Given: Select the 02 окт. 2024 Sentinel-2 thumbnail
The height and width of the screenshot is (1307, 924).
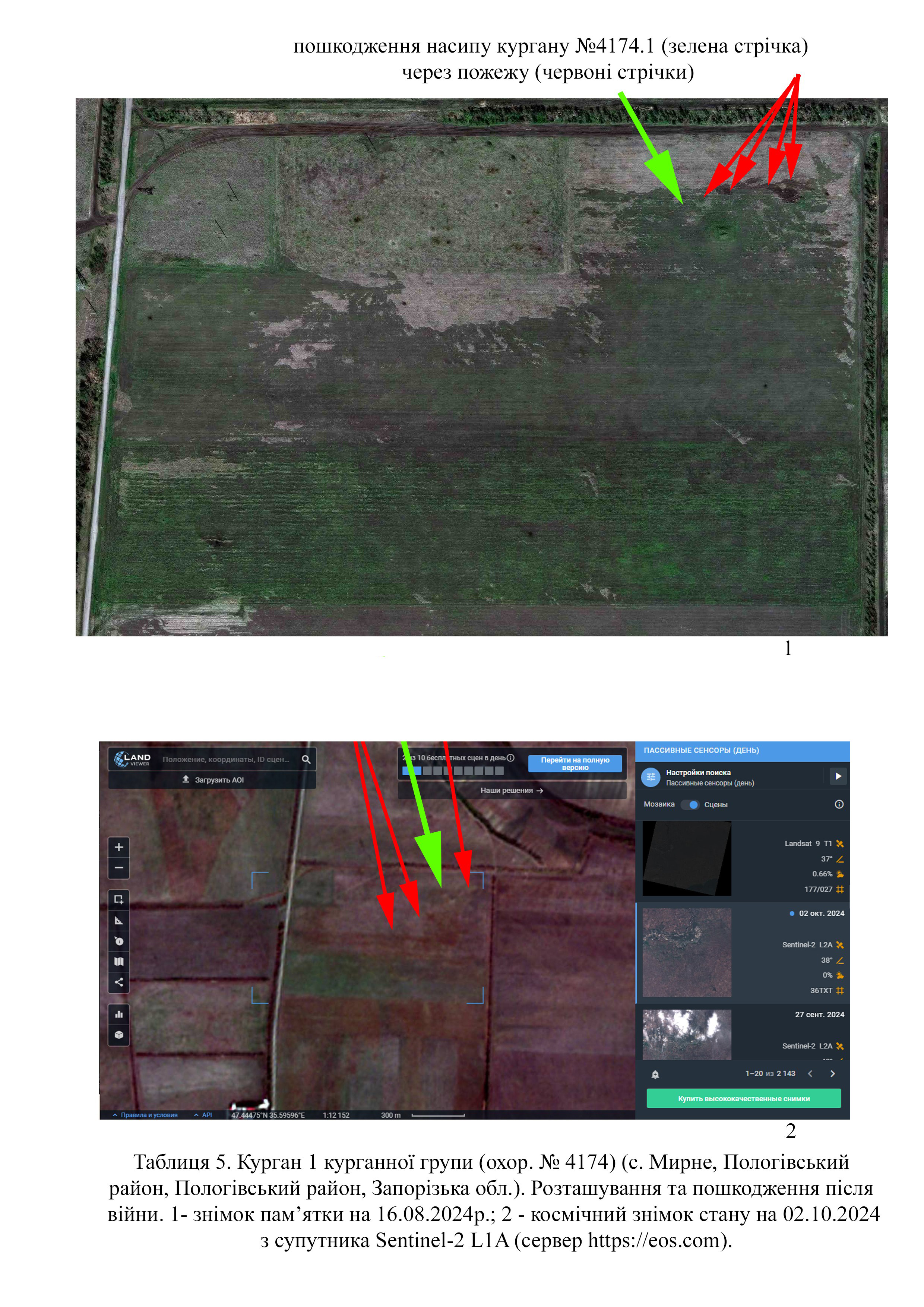Looking at the screenshot, I should [x=687, y=952].
